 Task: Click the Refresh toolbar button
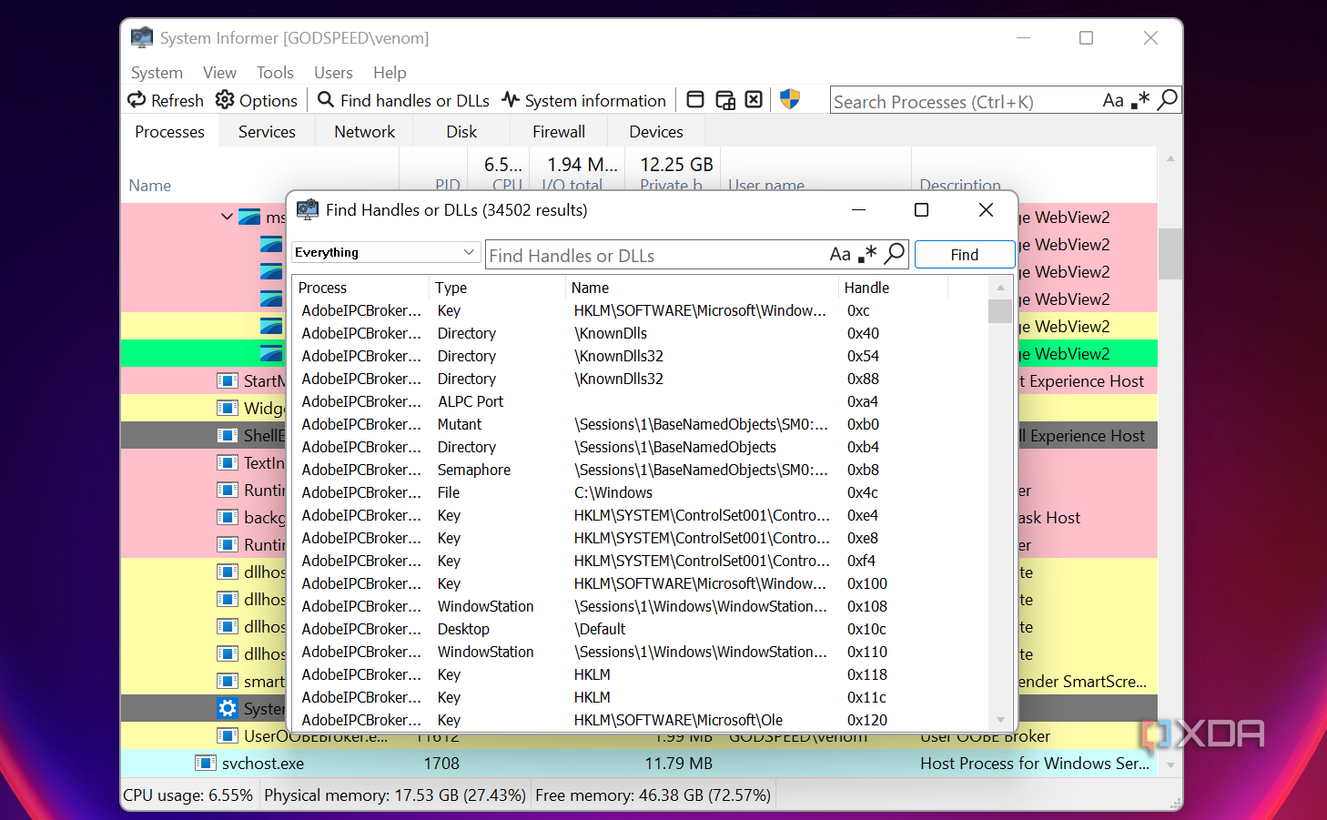click(165, 100)
